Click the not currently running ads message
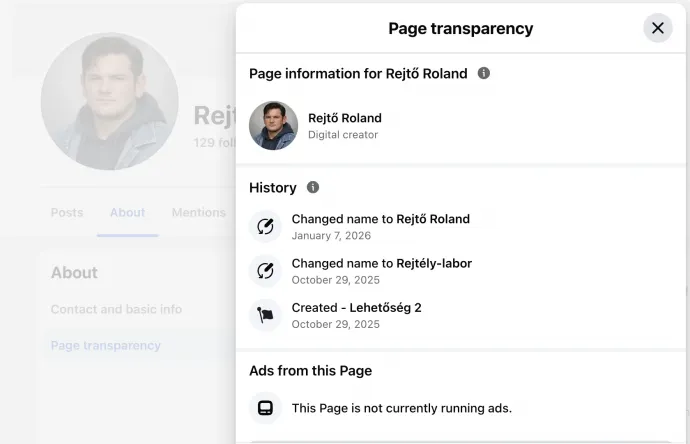This screenshot has height=444, width=690. (401, 408)
